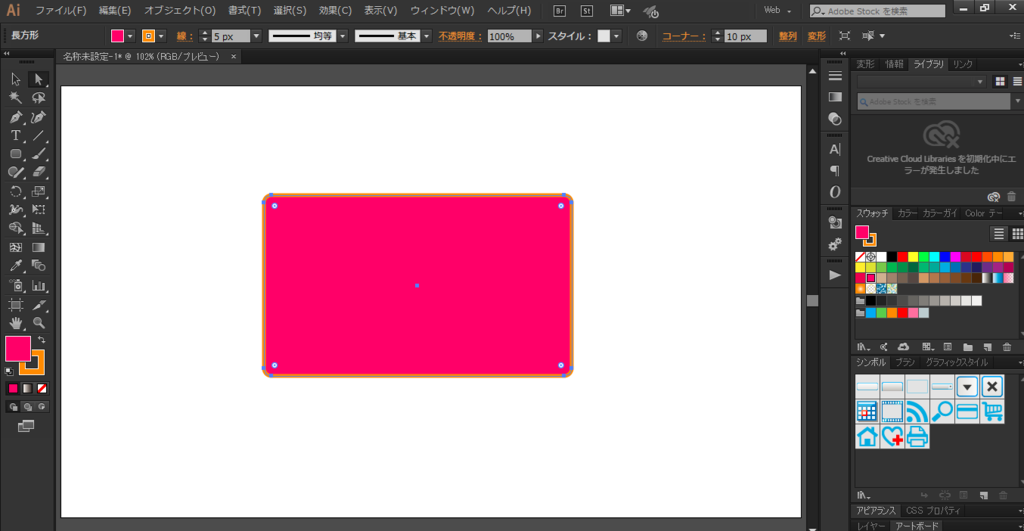Set paint mode to Gradient
The width and height of the screenshot is (1024, 531).
27,389
